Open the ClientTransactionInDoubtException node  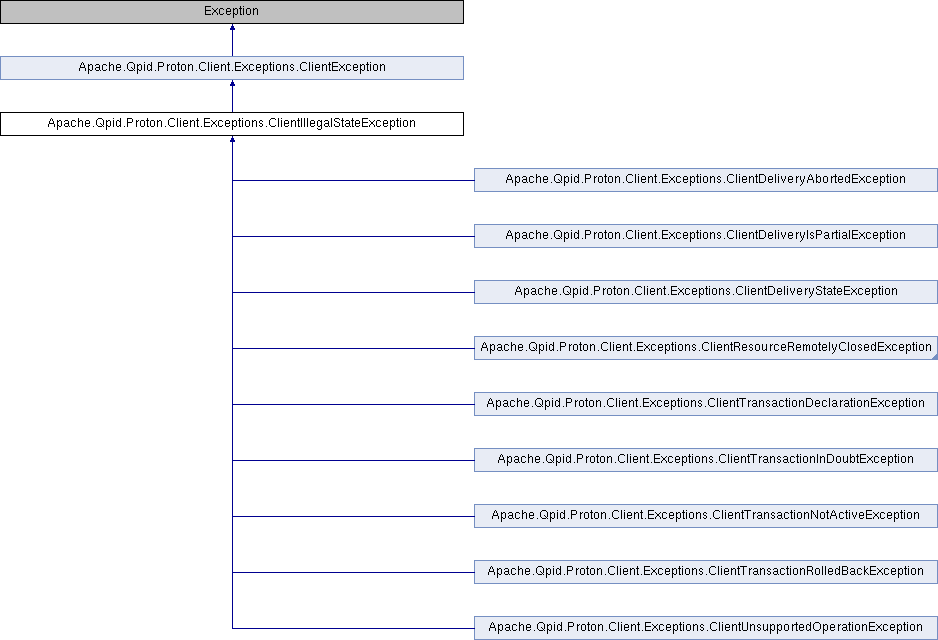coord(705,460)
